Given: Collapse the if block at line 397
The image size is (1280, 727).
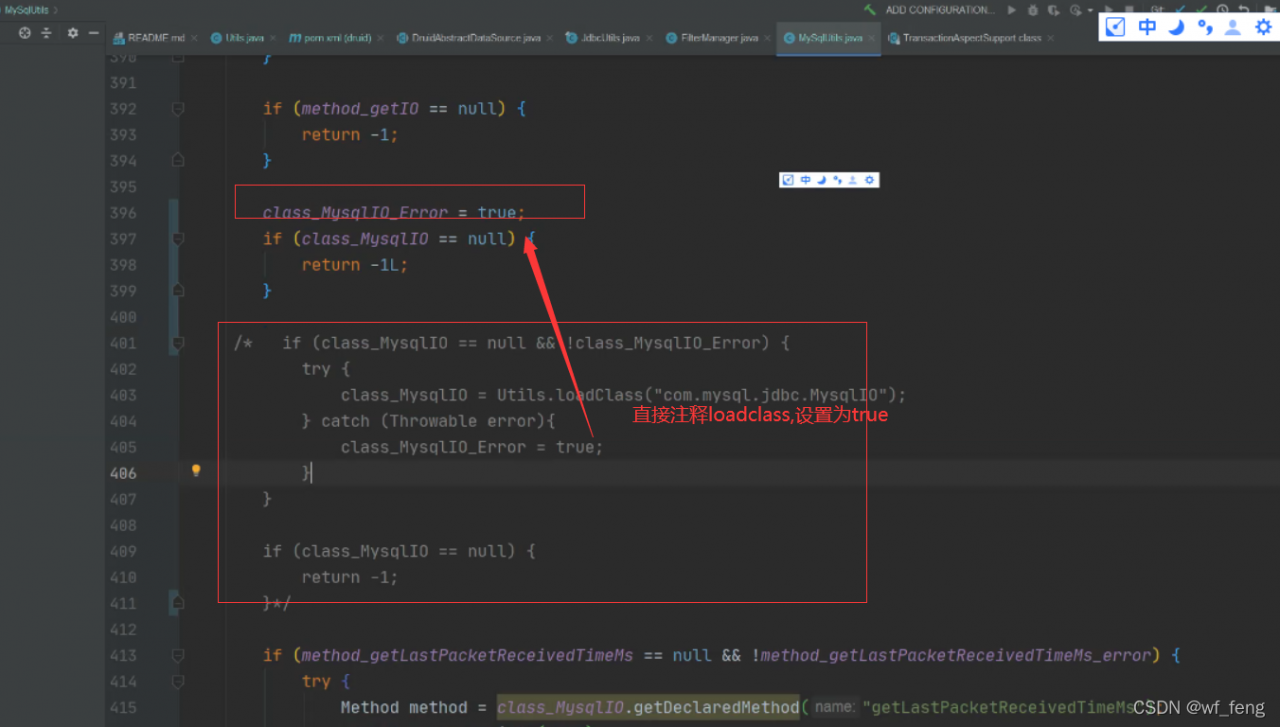Looking at the screenshot, I should tap(178, 238).
